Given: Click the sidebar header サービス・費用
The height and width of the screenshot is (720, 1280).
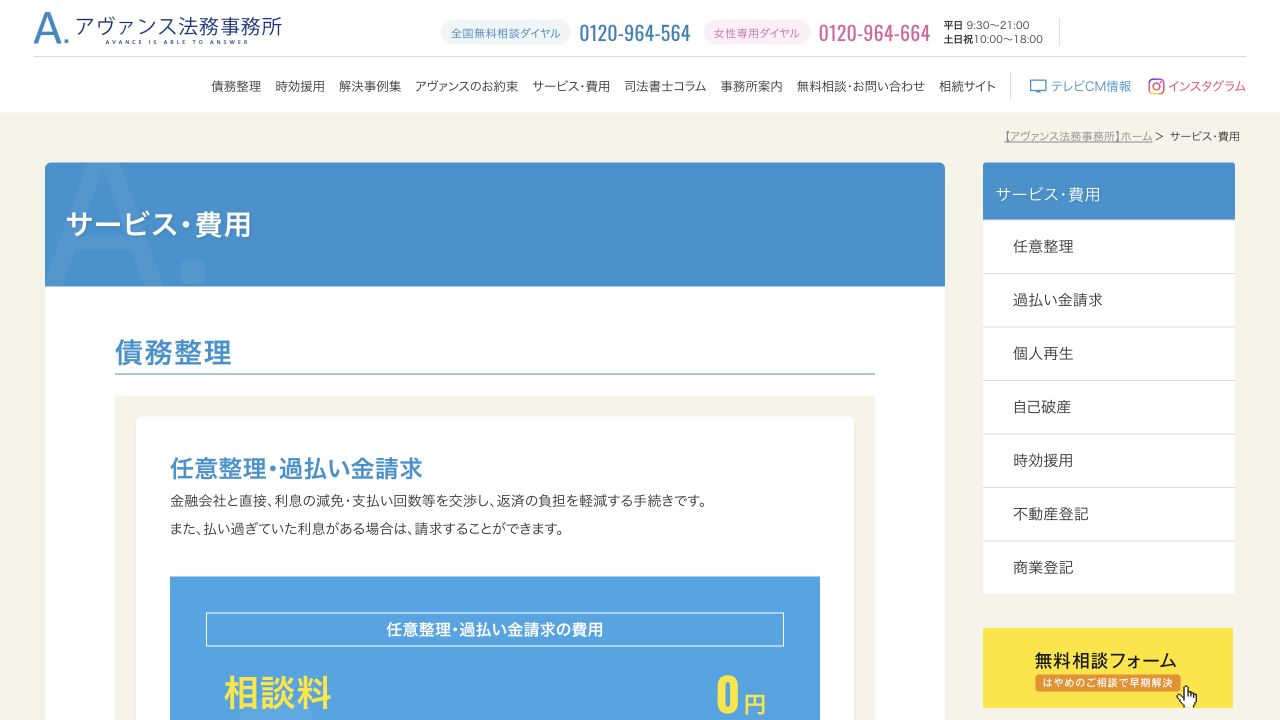Looking at the screenshot, I should coord(1109,192).
